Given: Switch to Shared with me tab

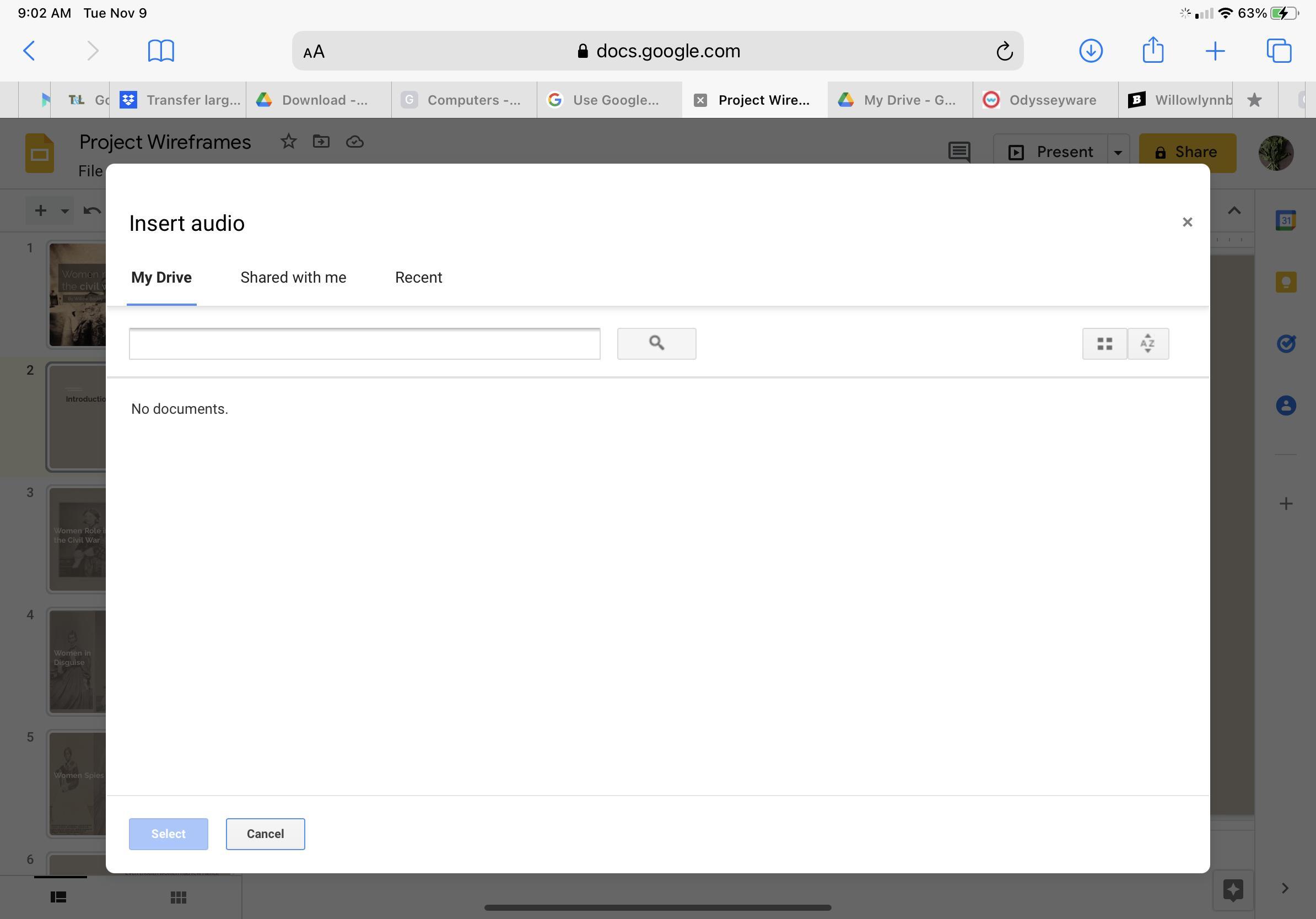Looking at the screenshot, I should [293, 278].
